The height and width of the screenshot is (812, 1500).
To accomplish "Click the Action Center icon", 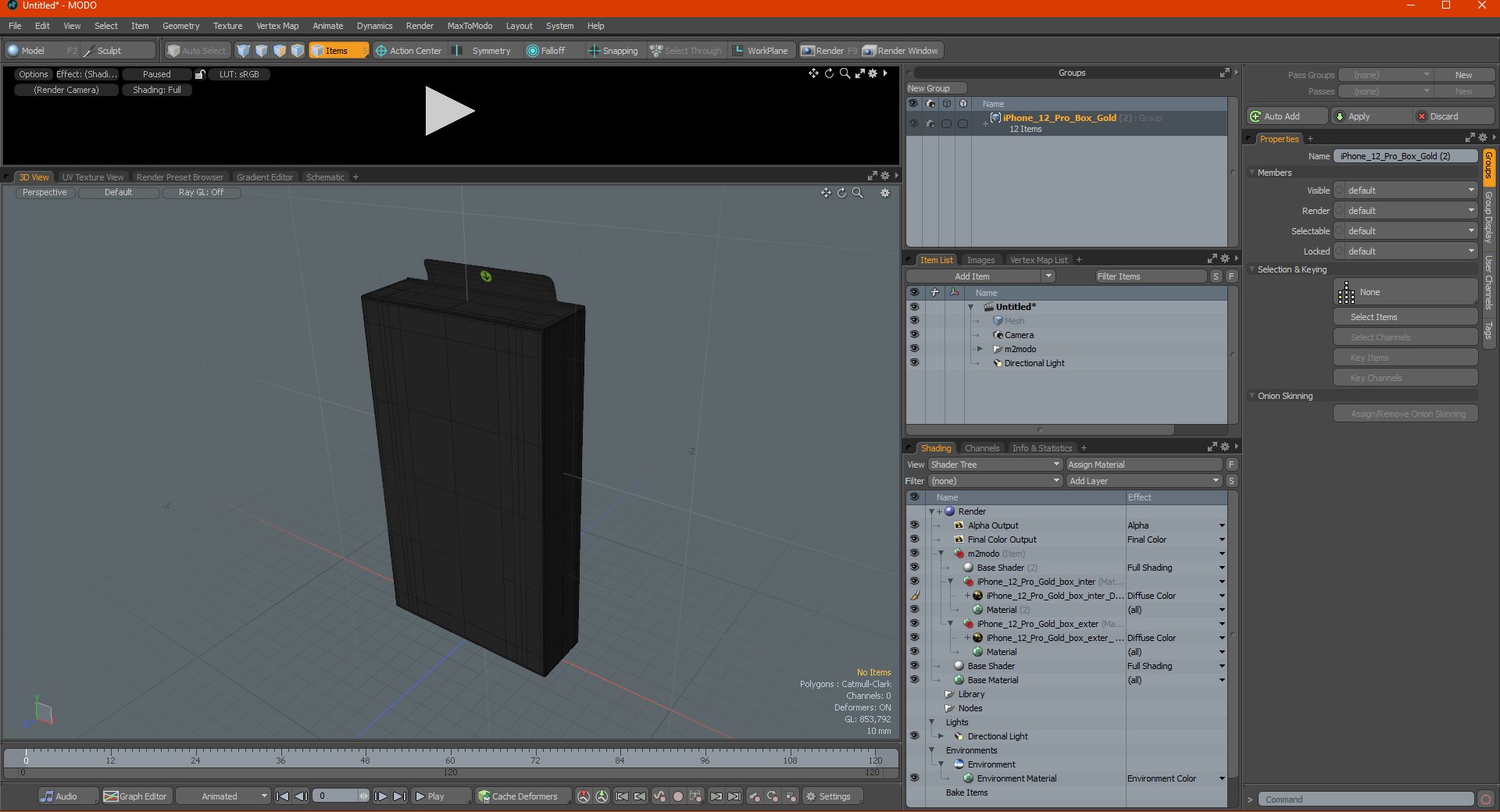I will point(381,51).
